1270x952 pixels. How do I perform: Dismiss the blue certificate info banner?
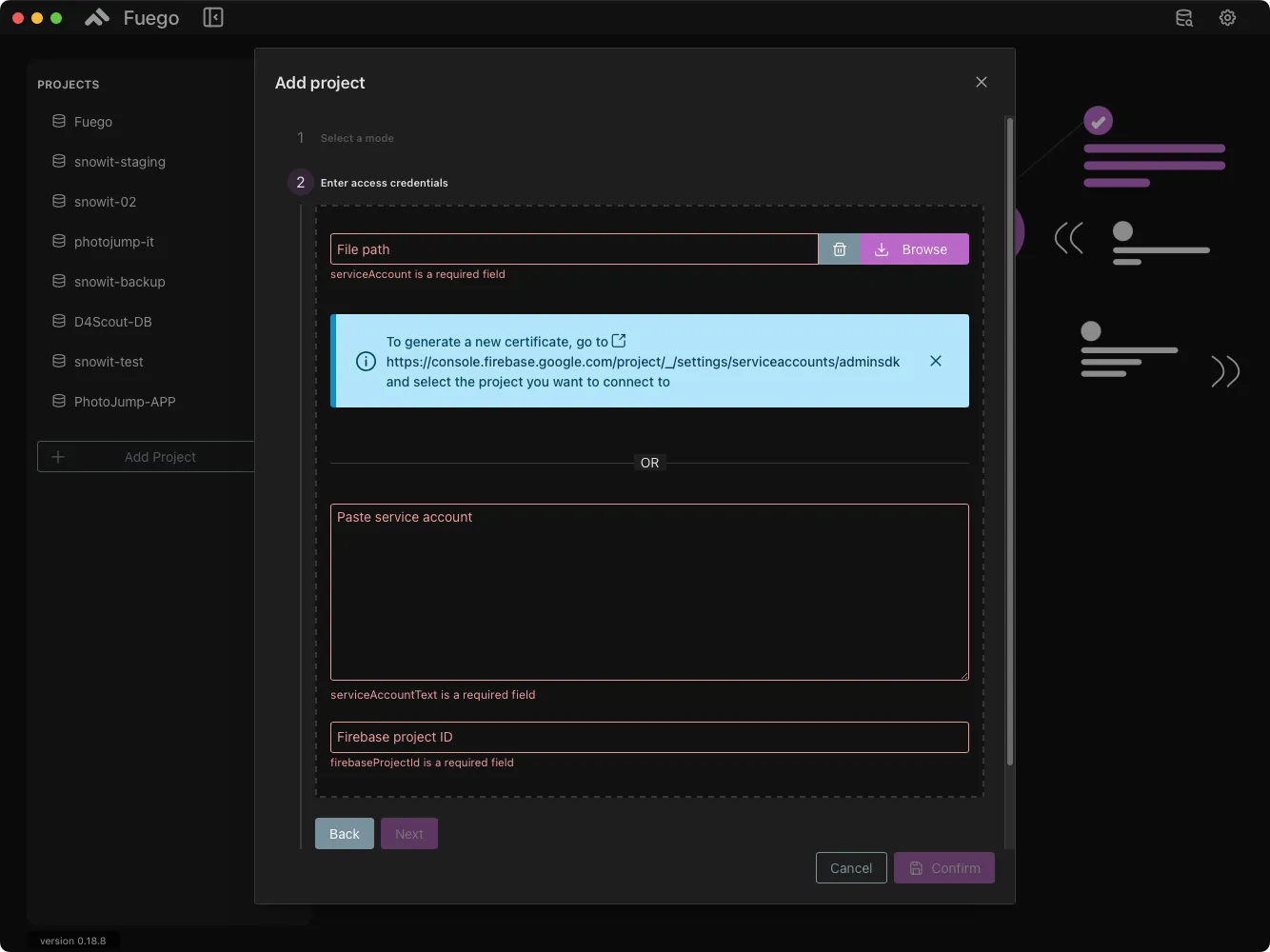pos(936,361)
